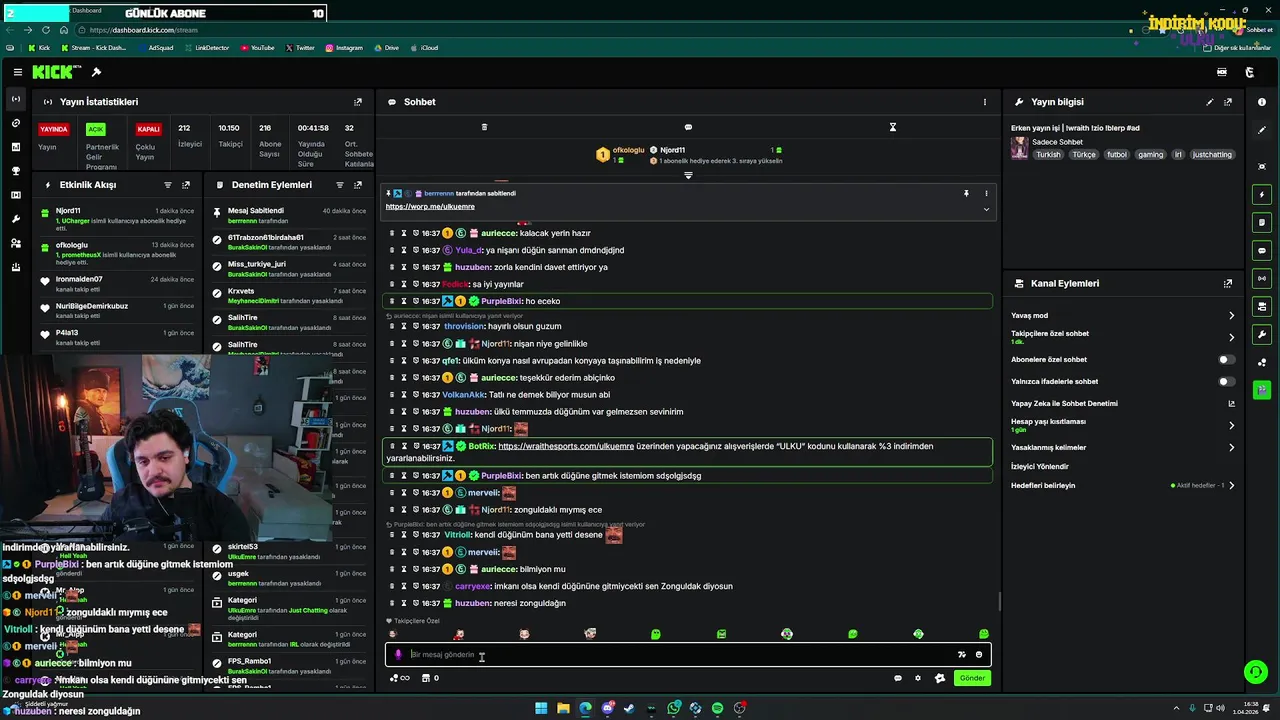Image resolution: width=1280 pixels, height=720 pixels.
Task: Click the info icon in the right sidebar
Action: [1262, 102]
